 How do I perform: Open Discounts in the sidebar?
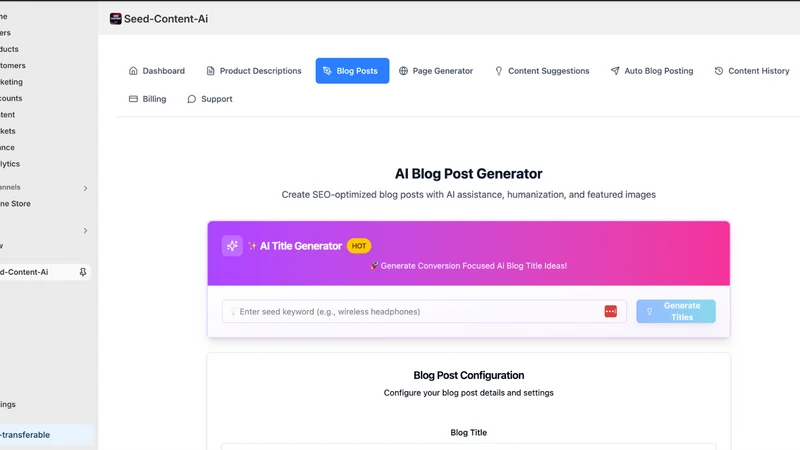[11, 98]
